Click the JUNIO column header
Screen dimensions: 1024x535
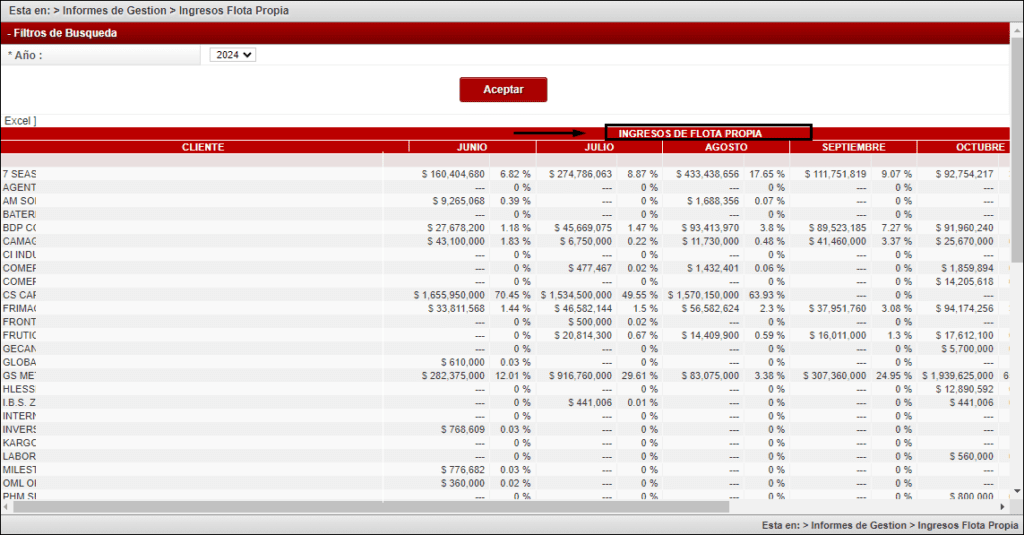click(x=471, y=147)
